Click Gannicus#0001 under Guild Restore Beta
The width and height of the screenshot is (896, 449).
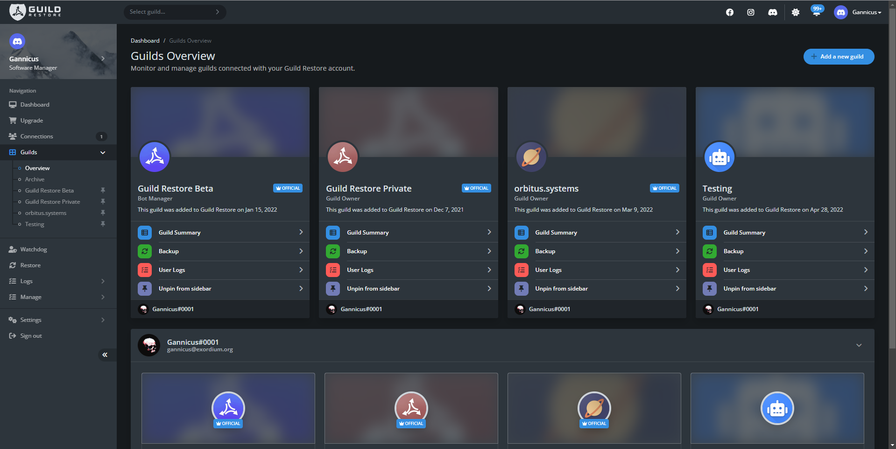(x=173, y=309)
